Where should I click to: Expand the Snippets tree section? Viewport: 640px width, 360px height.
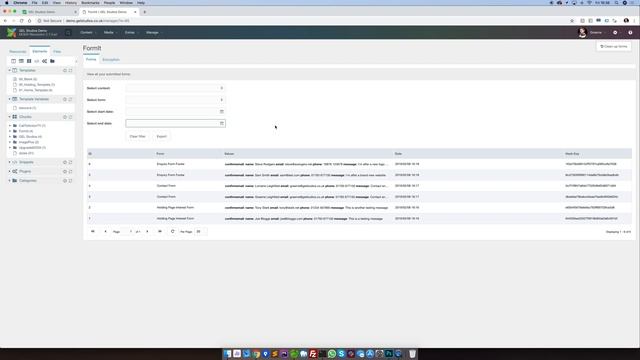tap(10, 162)
